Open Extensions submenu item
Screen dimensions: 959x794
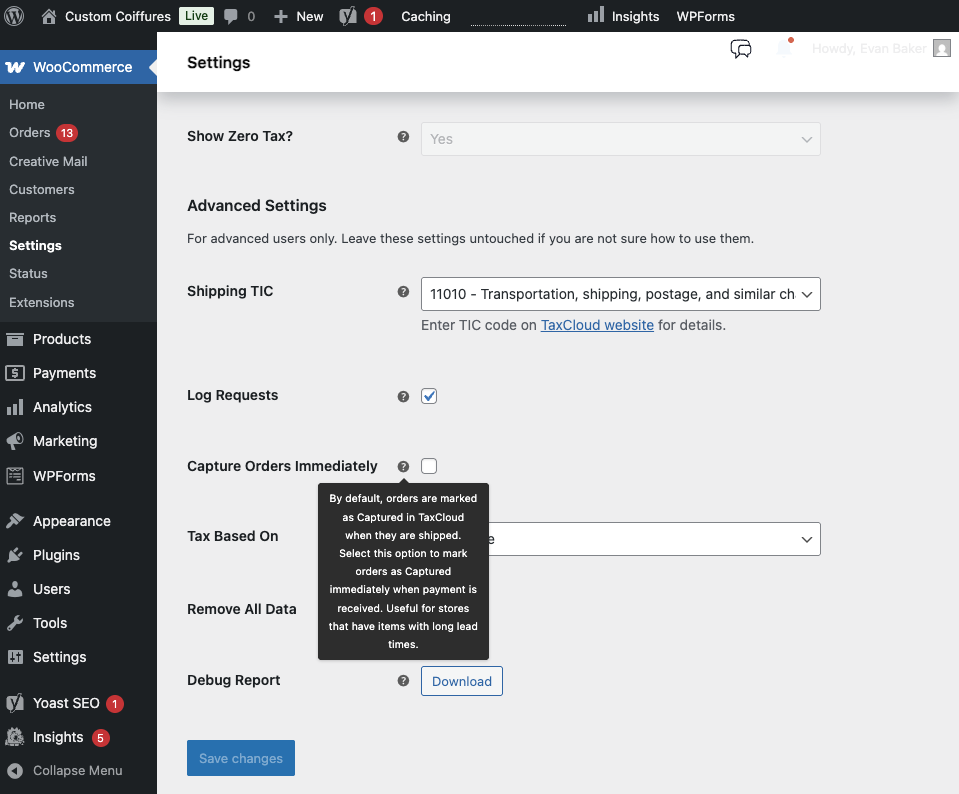42,302
